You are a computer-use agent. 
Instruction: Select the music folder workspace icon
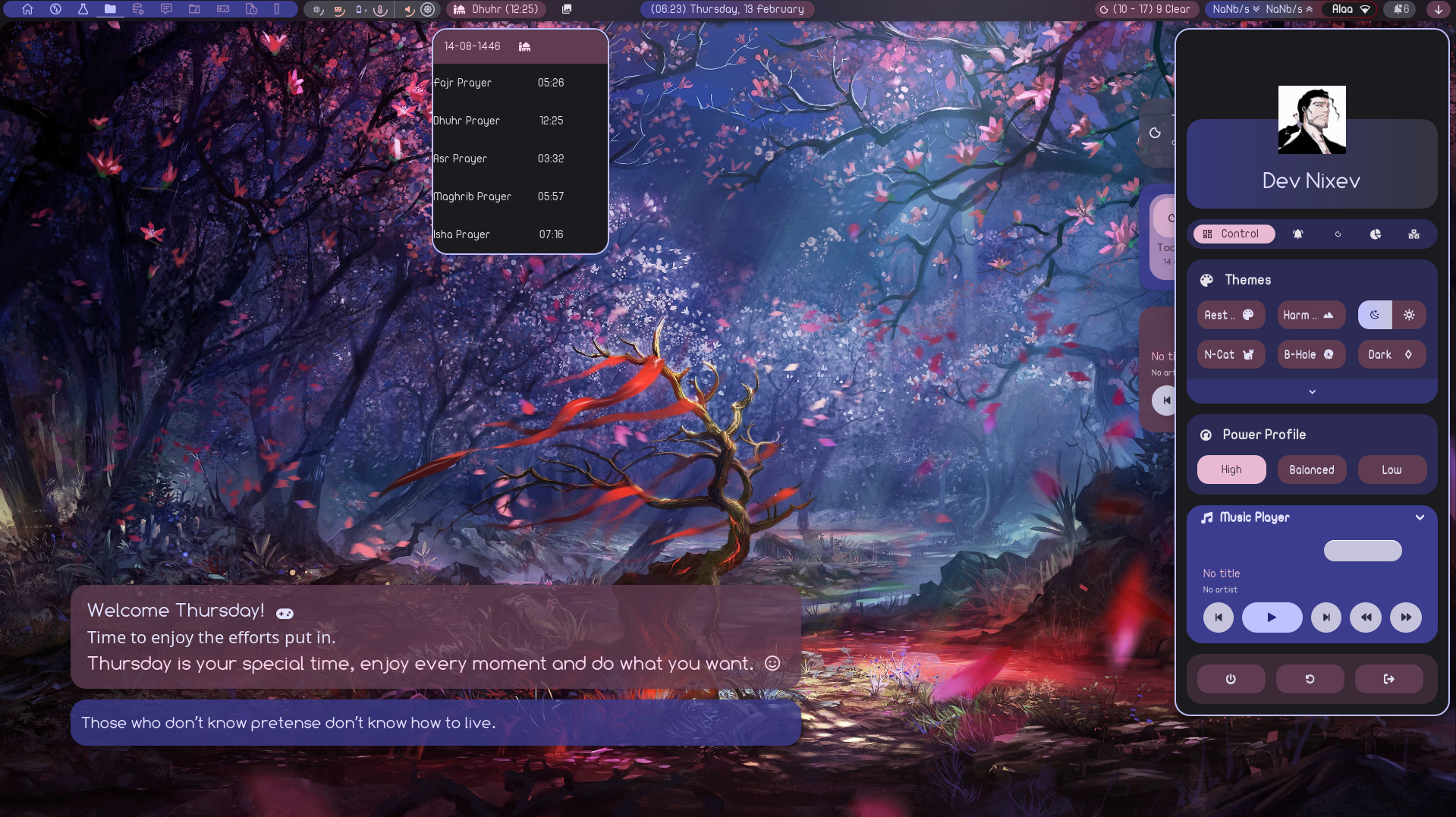194,9
